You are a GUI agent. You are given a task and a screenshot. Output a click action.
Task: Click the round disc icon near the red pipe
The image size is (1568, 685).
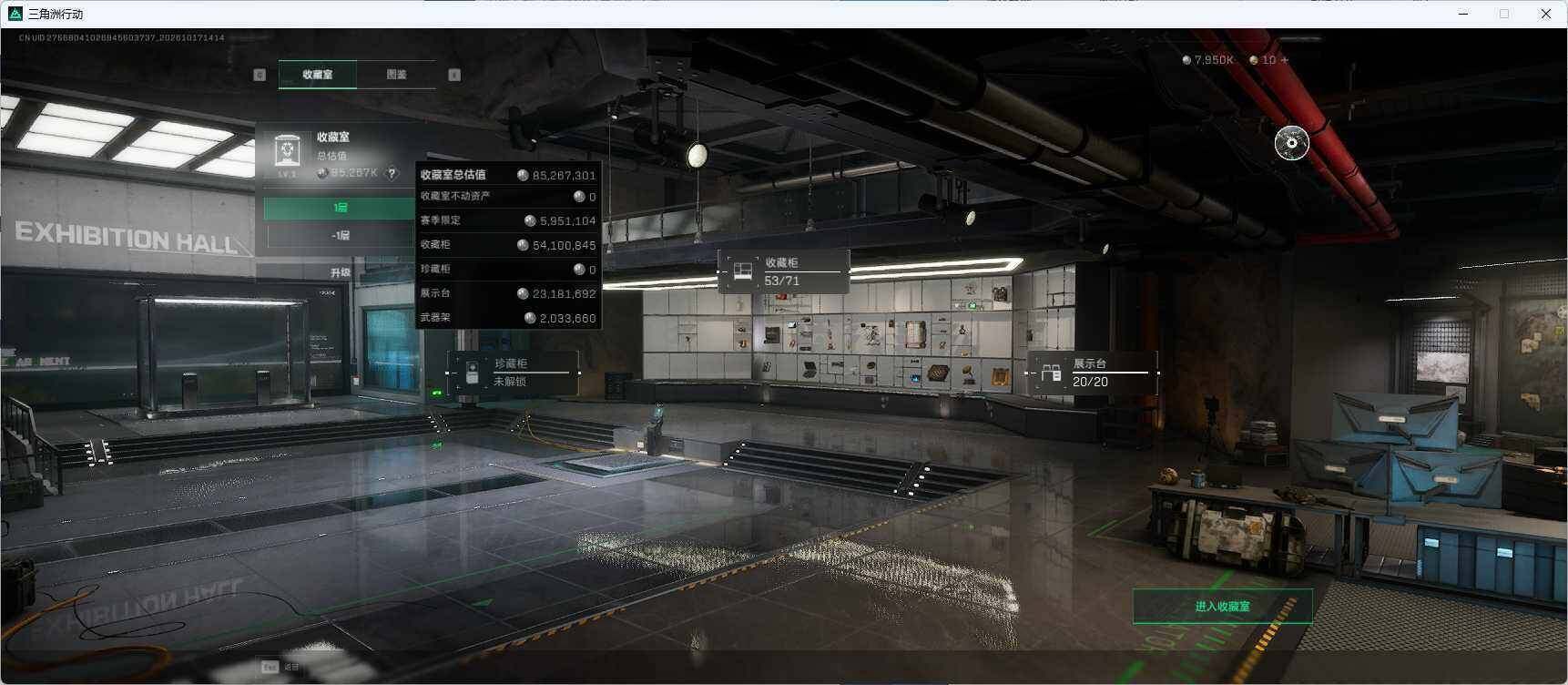click(1291, 143)
